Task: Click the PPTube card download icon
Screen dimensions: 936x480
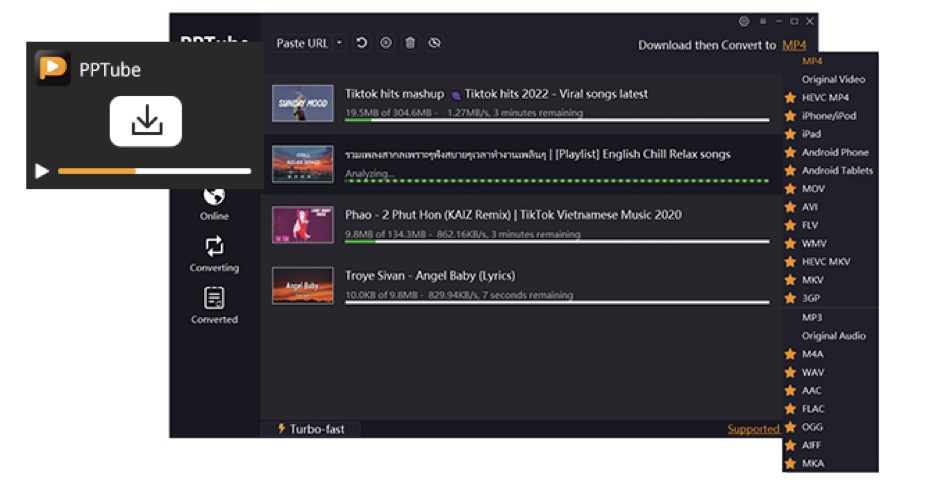Action: click(x=146, y=121)
